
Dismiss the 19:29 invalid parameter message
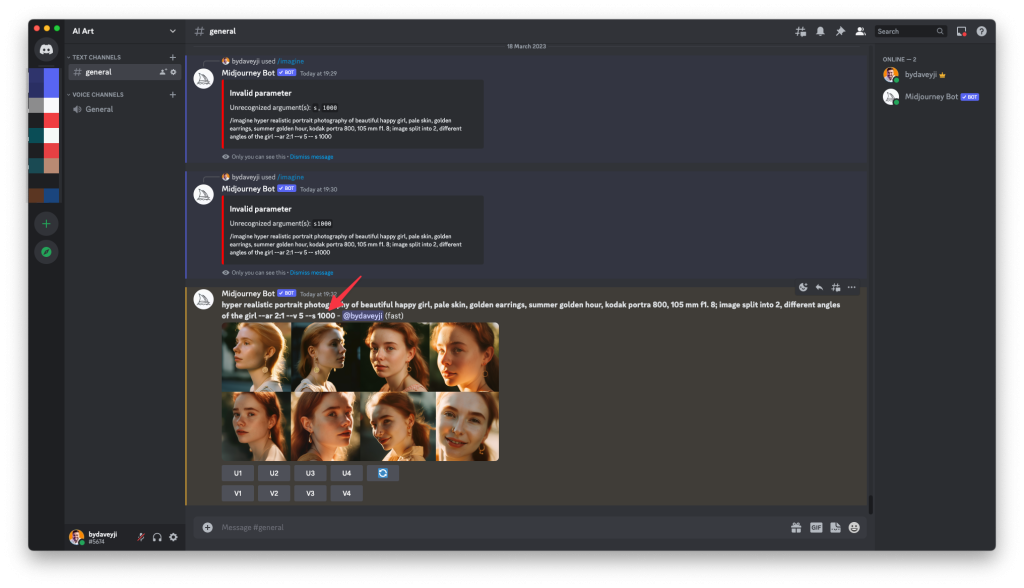click(312, 157)
